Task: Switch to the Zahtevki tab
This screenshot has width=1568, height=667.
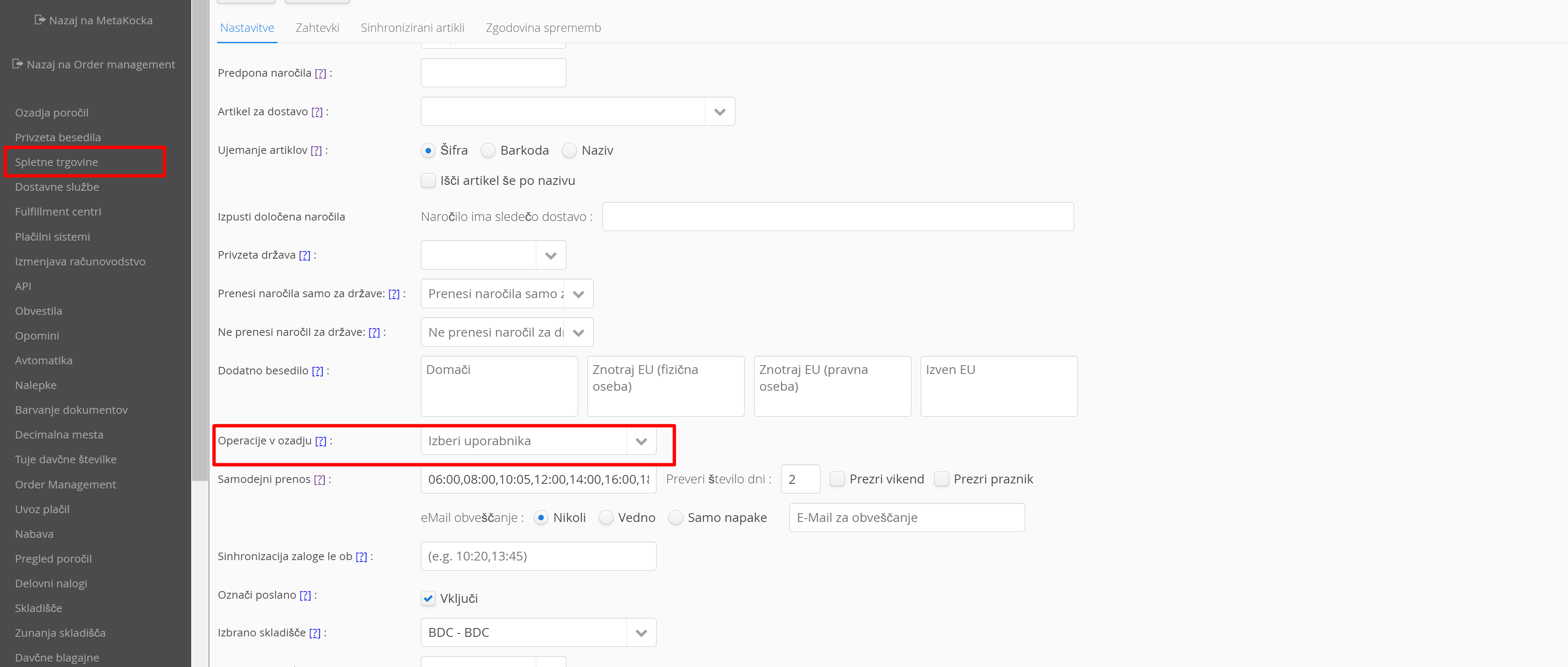Action: click(x=317, y=28)
